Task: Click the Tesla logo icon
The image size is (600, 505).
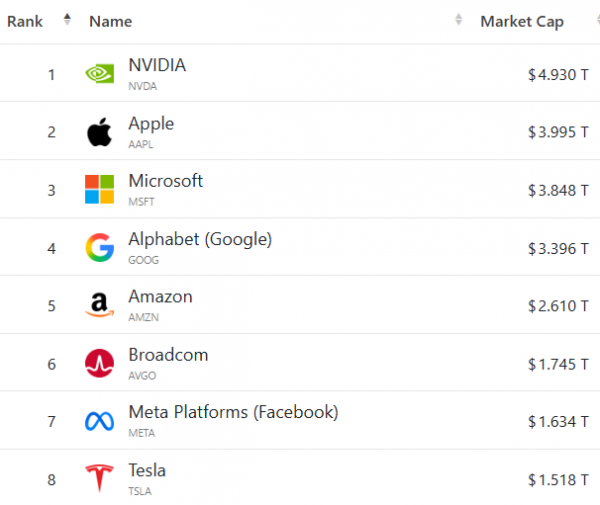Action: [100, 478]
